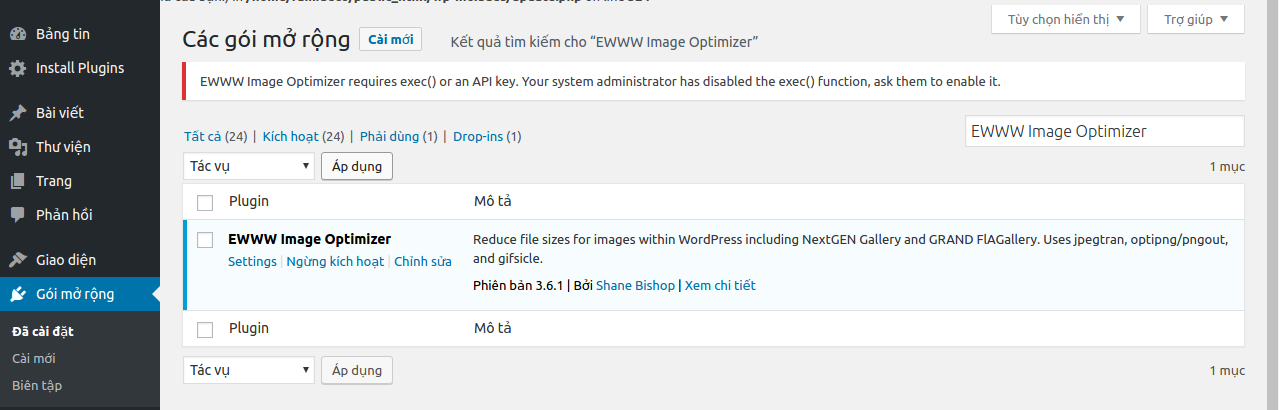The width and height of the screenshot is (1279, 410).
Task: Open Shane Bishop author link
Action: click(x=636, y=285)
